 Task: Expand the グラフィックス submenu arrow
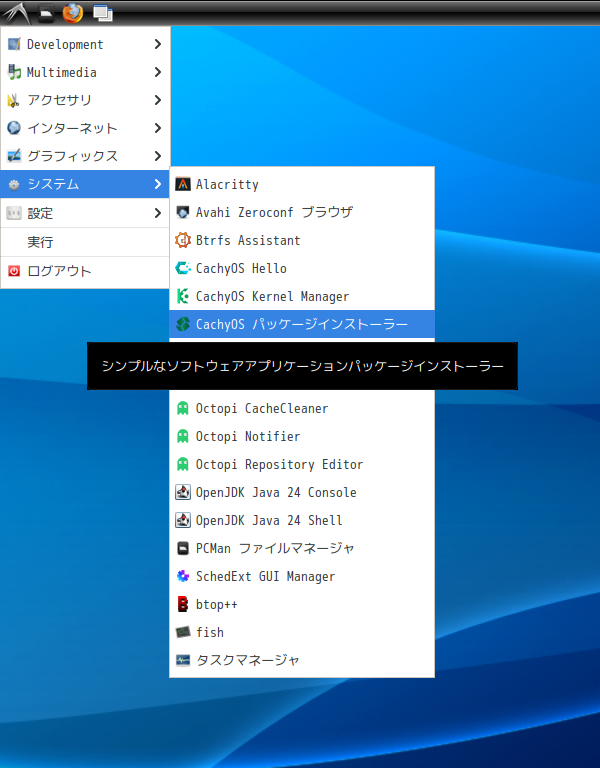[157, 156]
